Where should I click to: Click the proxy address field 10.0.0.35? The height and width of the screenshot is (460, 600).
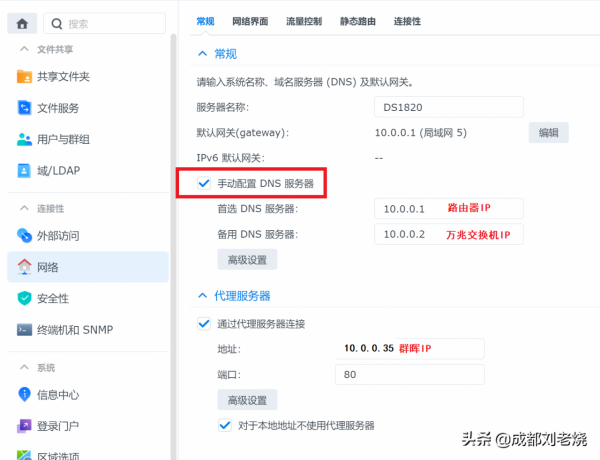(410, 348)
